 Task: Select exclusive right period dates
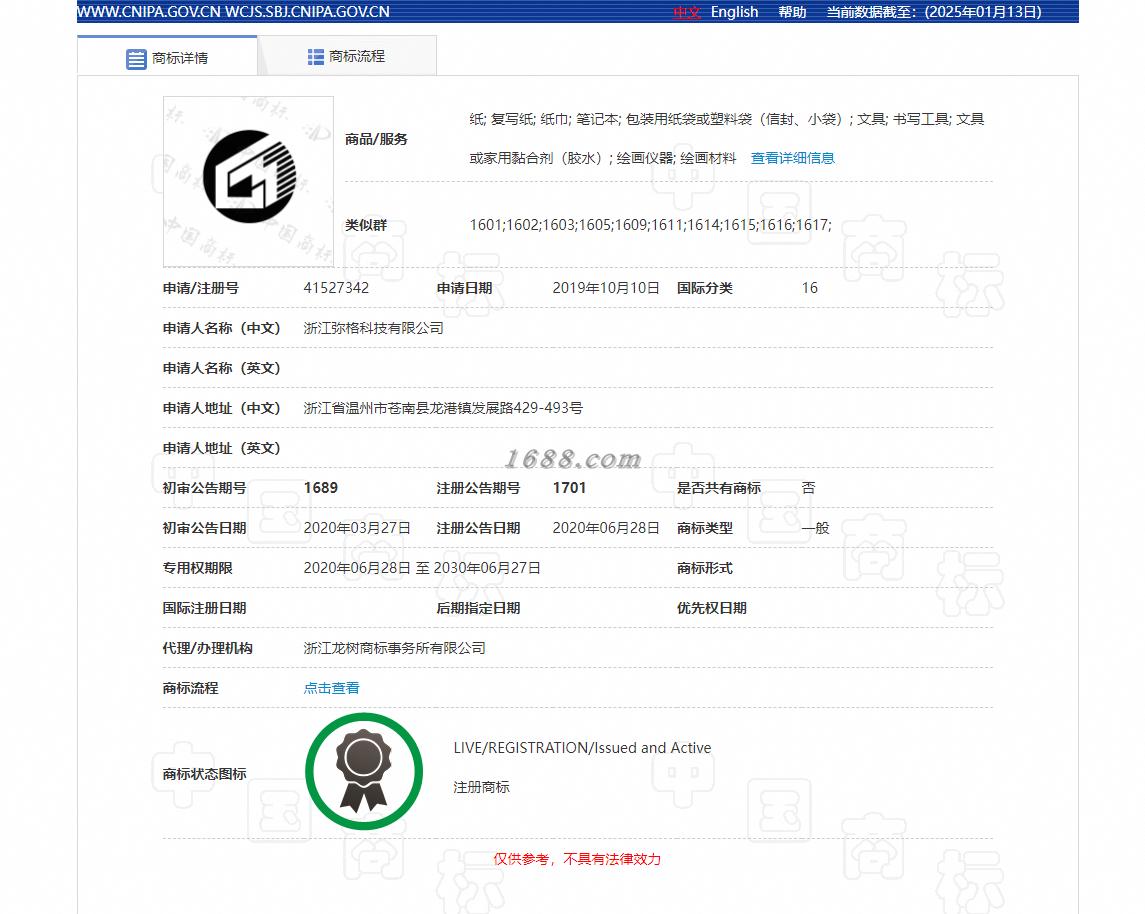coord(422,568)
